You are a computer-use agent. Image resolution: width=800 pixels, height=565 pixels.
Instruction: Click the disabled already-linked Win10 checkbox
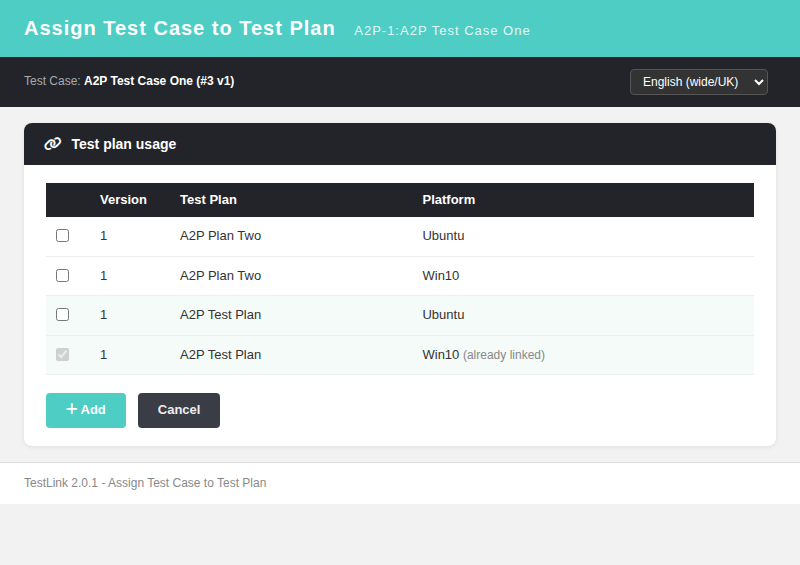coord(62,354)
